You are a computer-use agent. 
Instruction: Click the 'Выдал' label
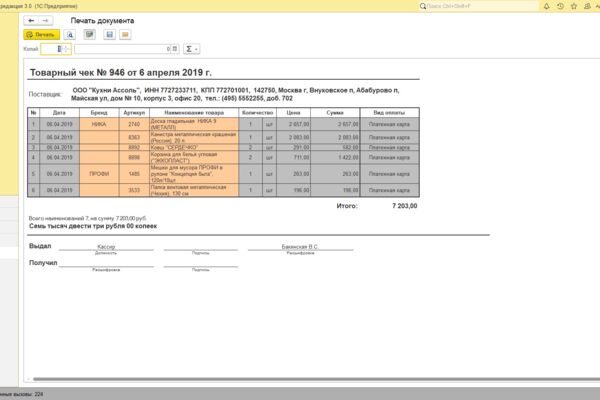pyautogui.click(x=40, y=246)
